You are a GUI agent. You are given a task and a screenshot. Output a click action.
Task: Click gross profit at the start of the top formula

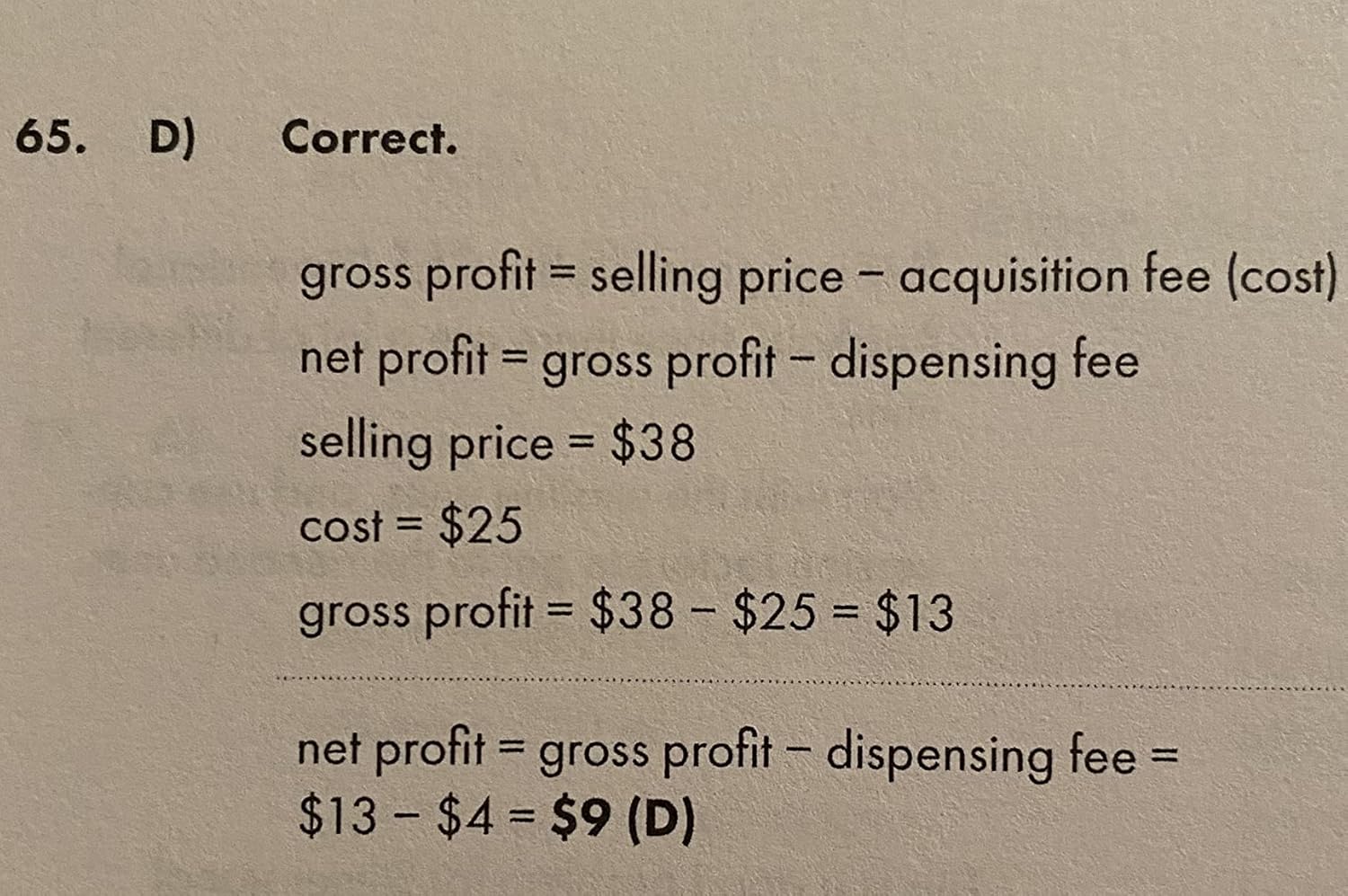pos(417,276)
